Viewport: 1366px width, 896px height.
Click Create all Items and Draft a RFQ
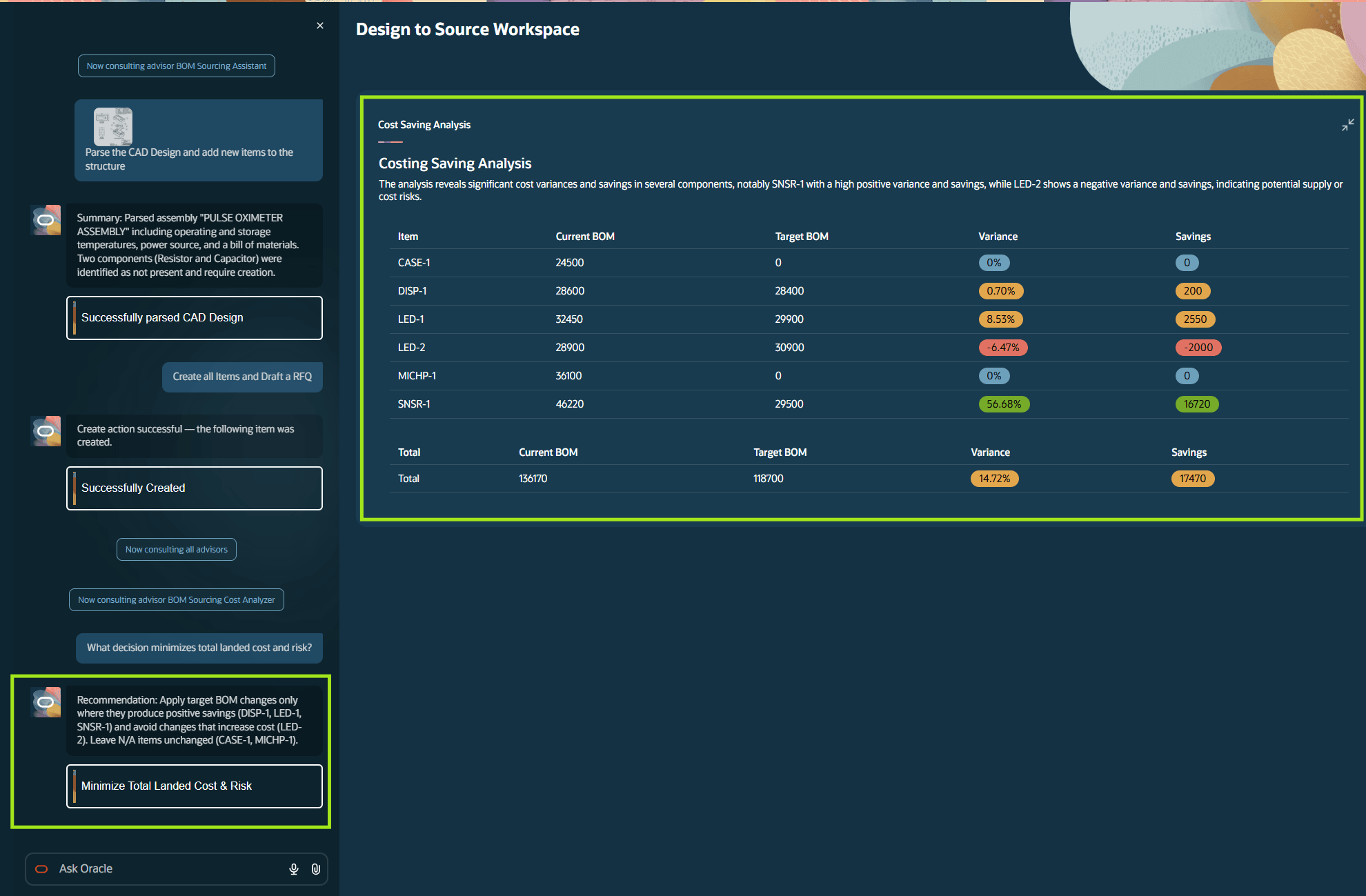pos(241,377)
